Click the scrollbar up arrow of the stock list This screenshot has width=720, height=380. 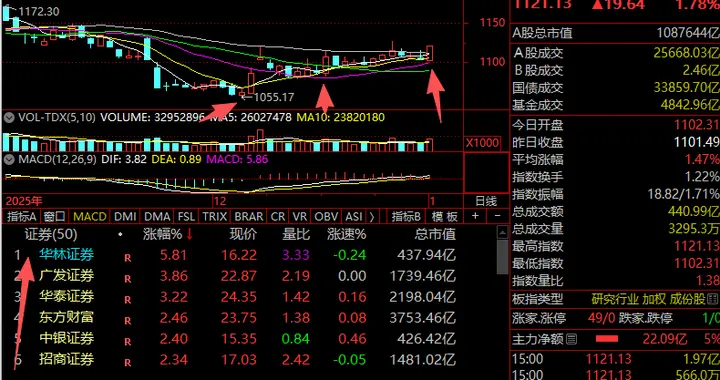point(503,232)
